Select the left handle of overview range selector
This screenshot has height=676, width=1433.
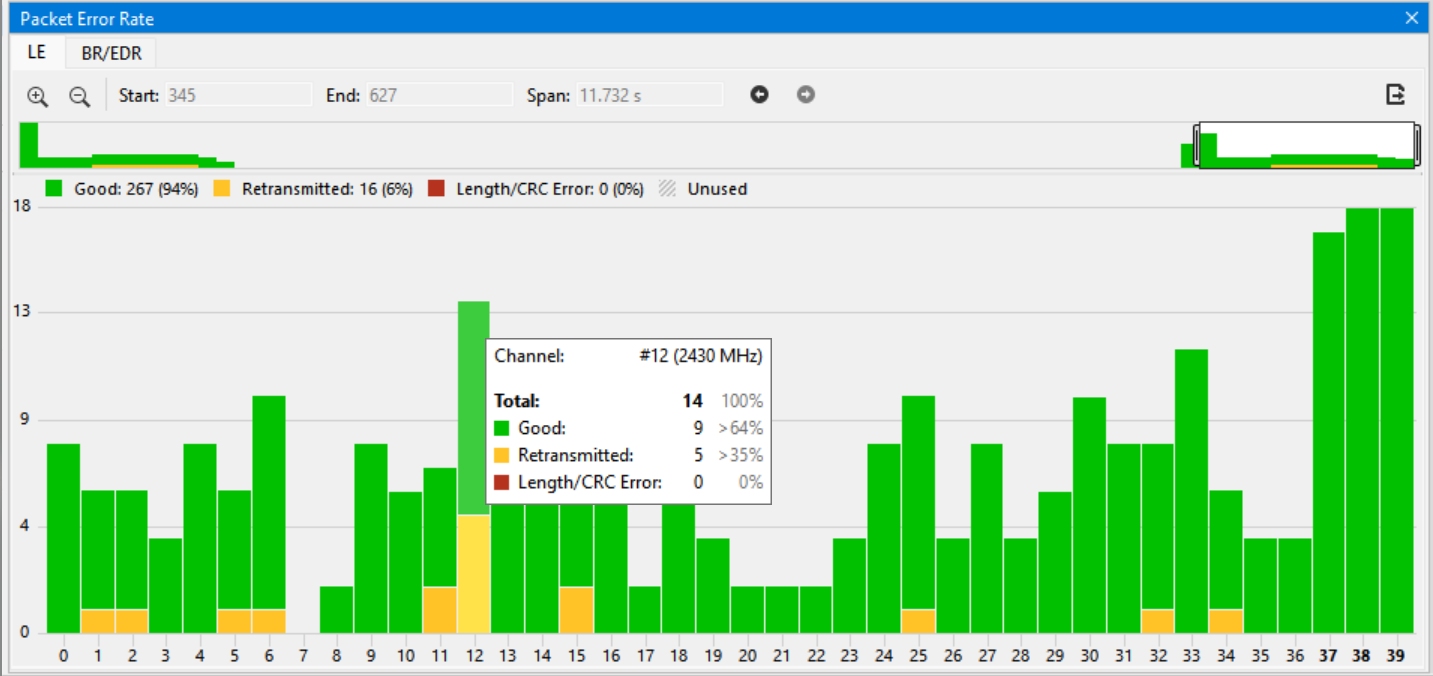(1198, 145)
